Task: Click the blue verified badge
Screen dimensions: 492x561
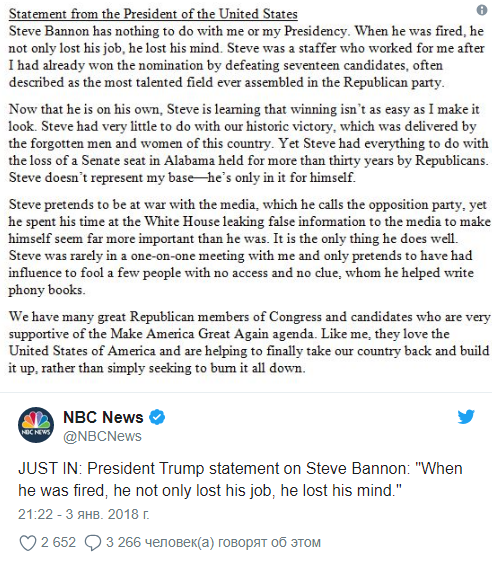Action: (157, 417)
